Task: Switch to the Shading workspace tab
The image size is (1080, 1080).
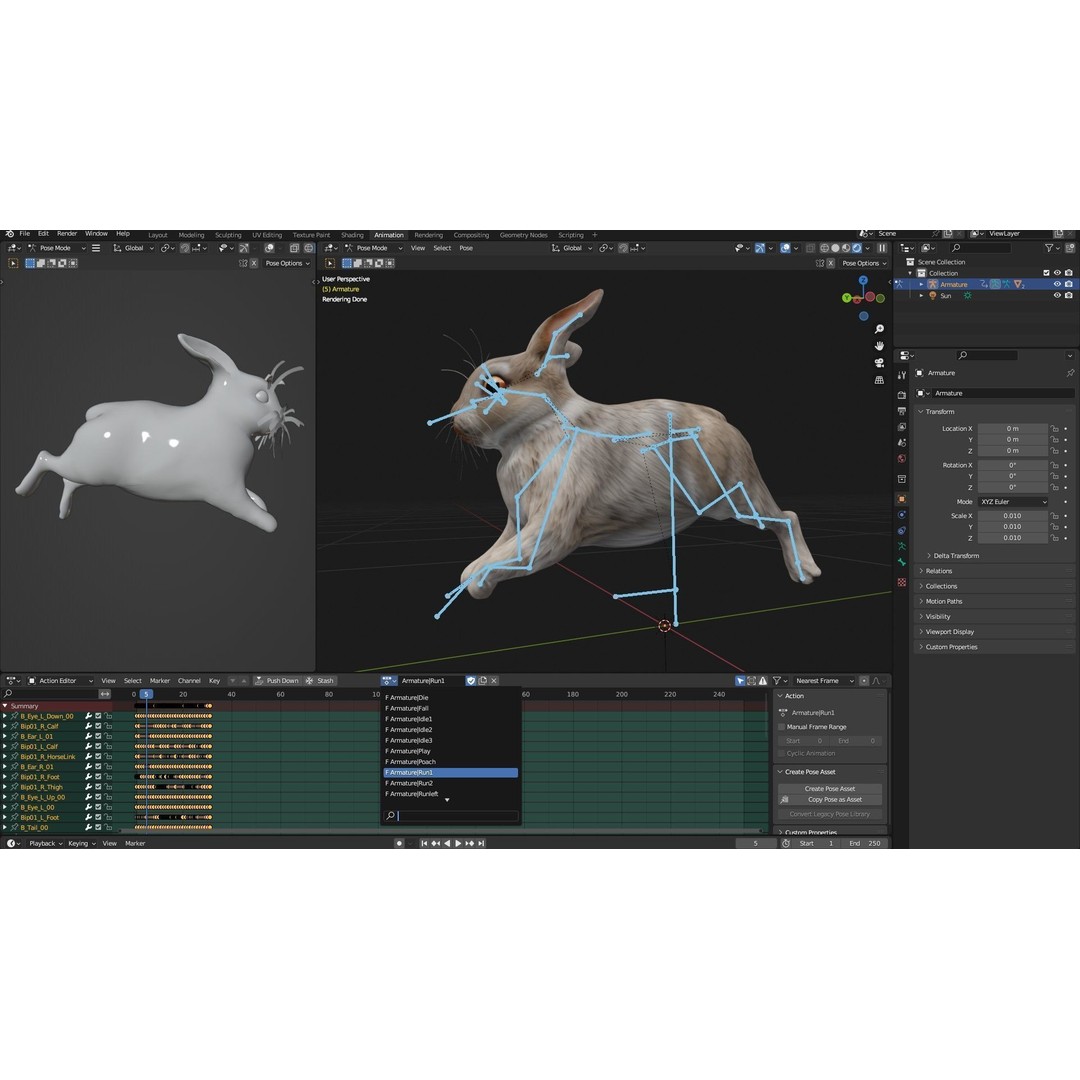Action: point(352,235)
